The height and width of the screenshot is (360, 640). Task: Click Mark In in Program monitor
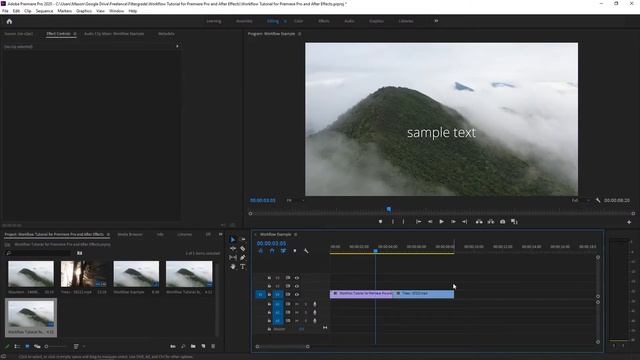point(393,222)
